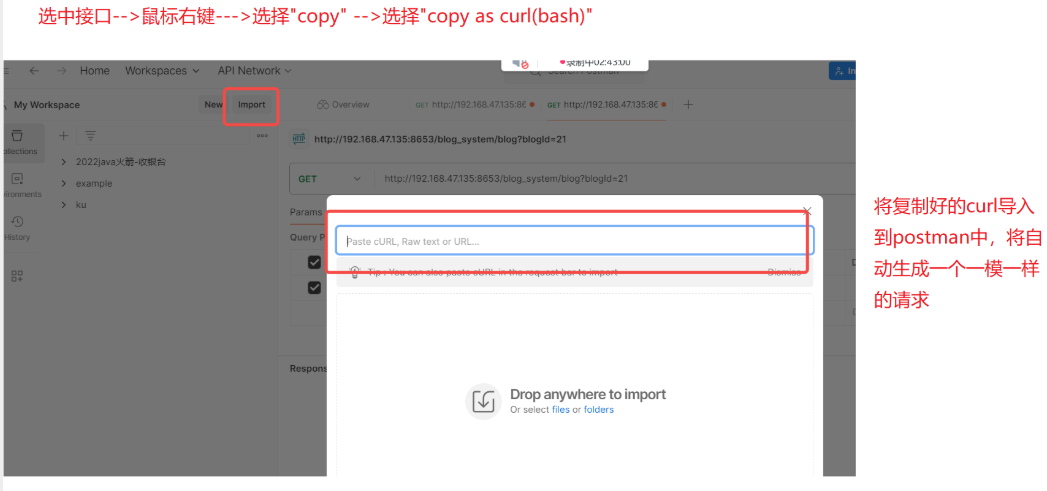Open the API Network dropdown
The width and height of the screenshot is (1047, 491).
pyautogui.click(x=254, y=71)
